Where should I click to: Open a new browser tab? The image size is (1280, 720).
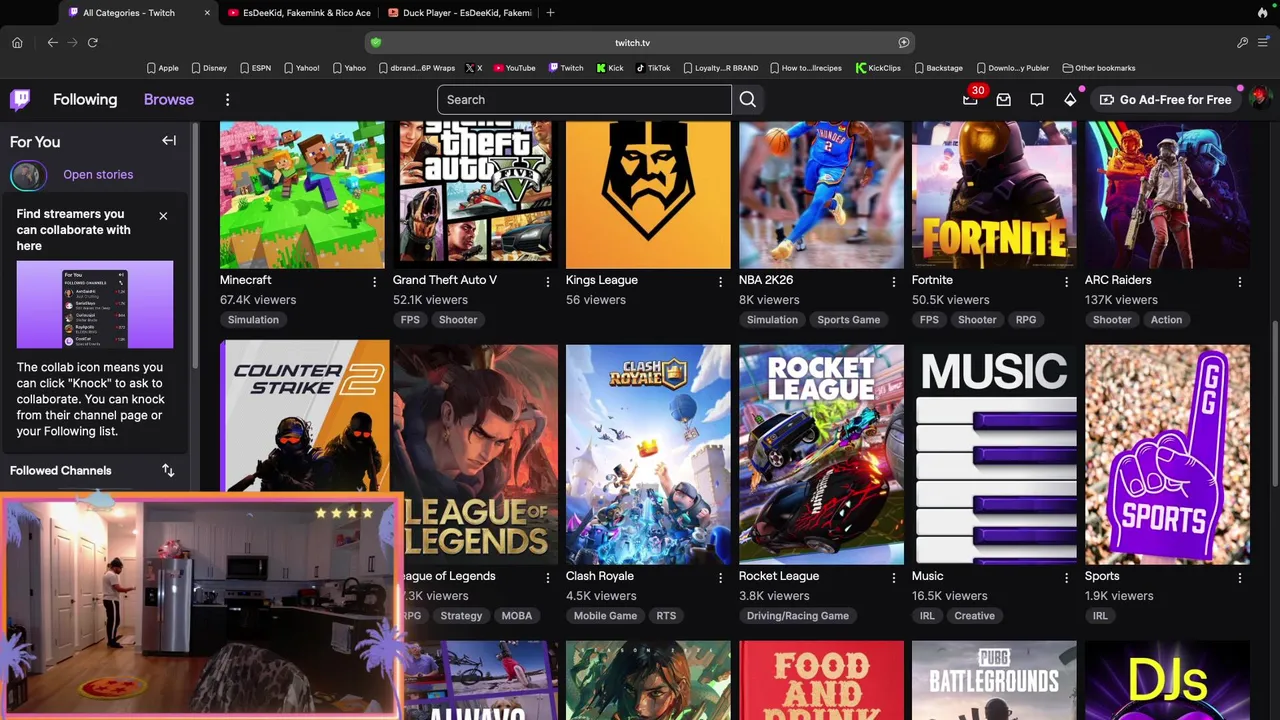click(550, 13)
